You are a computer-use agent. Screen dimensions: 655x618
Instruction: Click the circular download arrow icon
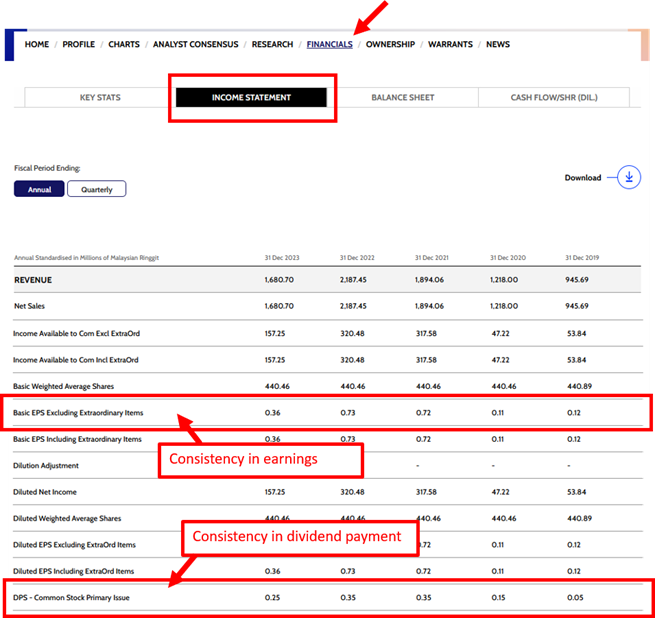point(629,178)
